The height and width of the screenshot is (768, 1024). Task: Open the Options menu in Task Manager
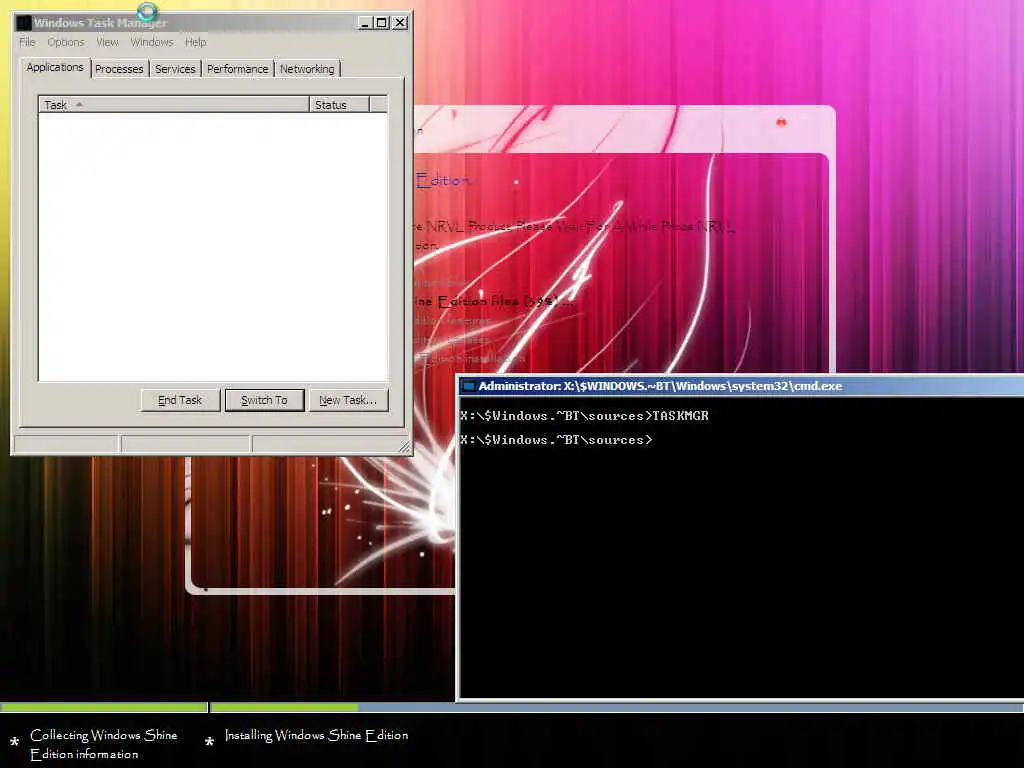(x=65, y=42)
